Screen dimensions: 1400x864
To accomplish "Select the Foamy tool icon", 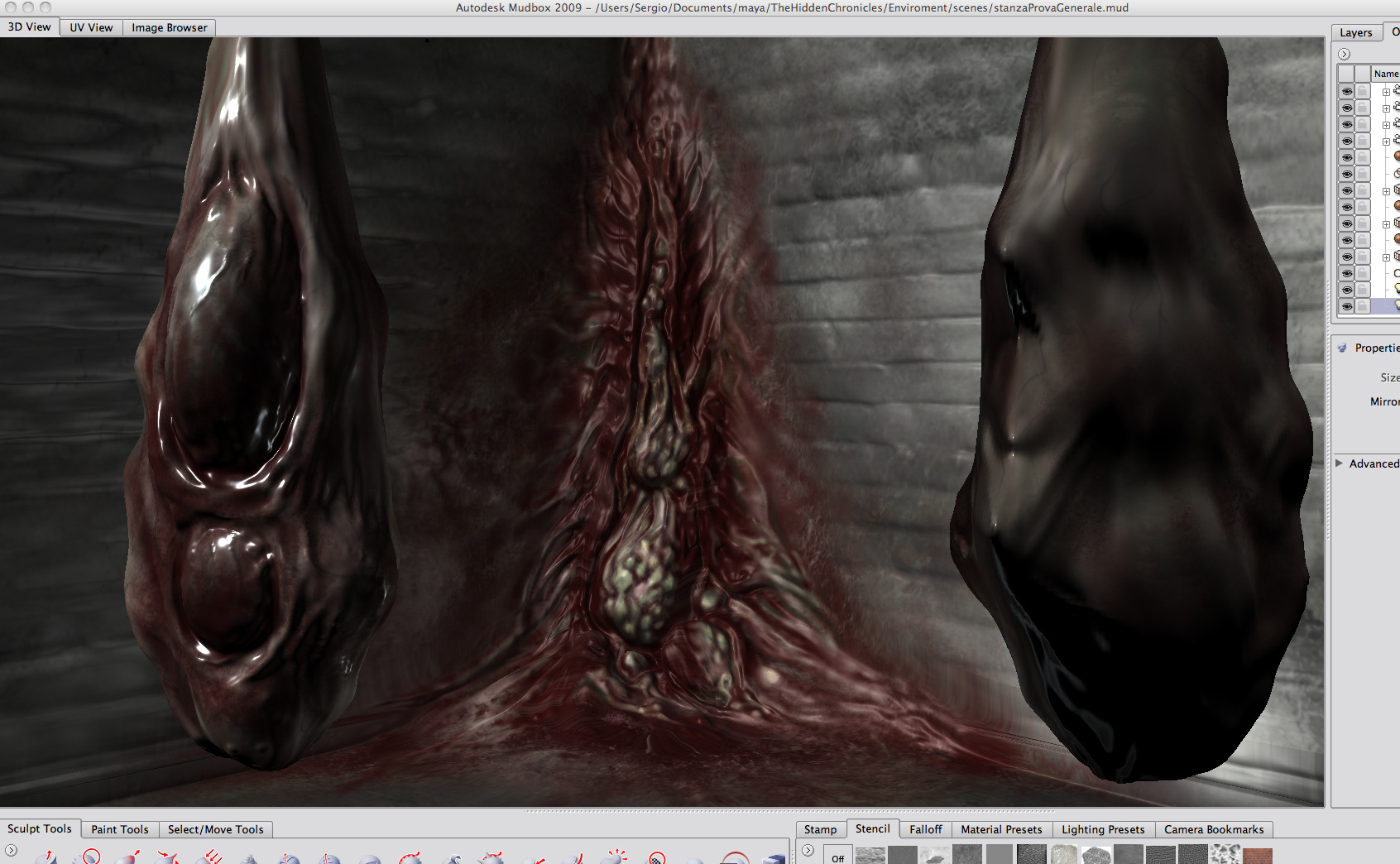I will click(x=248, y=859).
